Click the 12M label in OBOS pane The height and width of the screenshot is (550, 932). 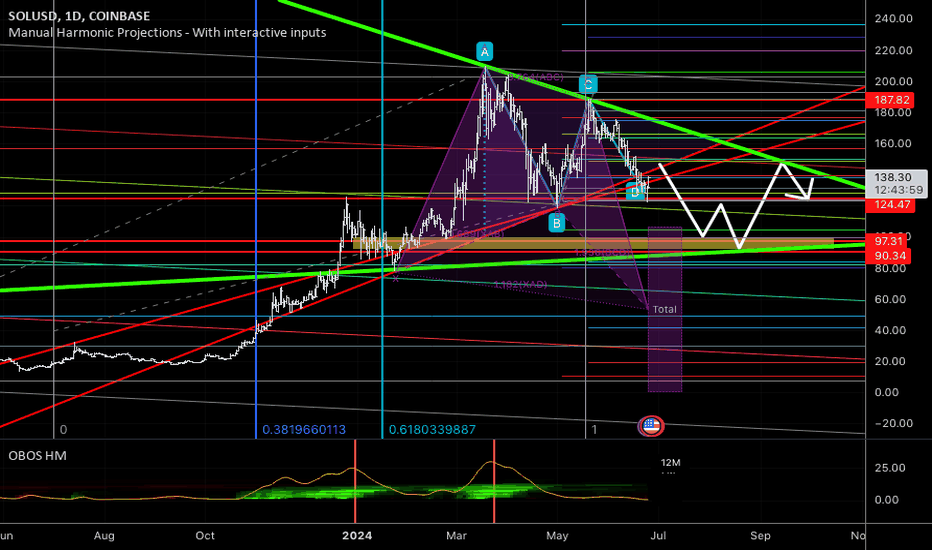[670, 463]
